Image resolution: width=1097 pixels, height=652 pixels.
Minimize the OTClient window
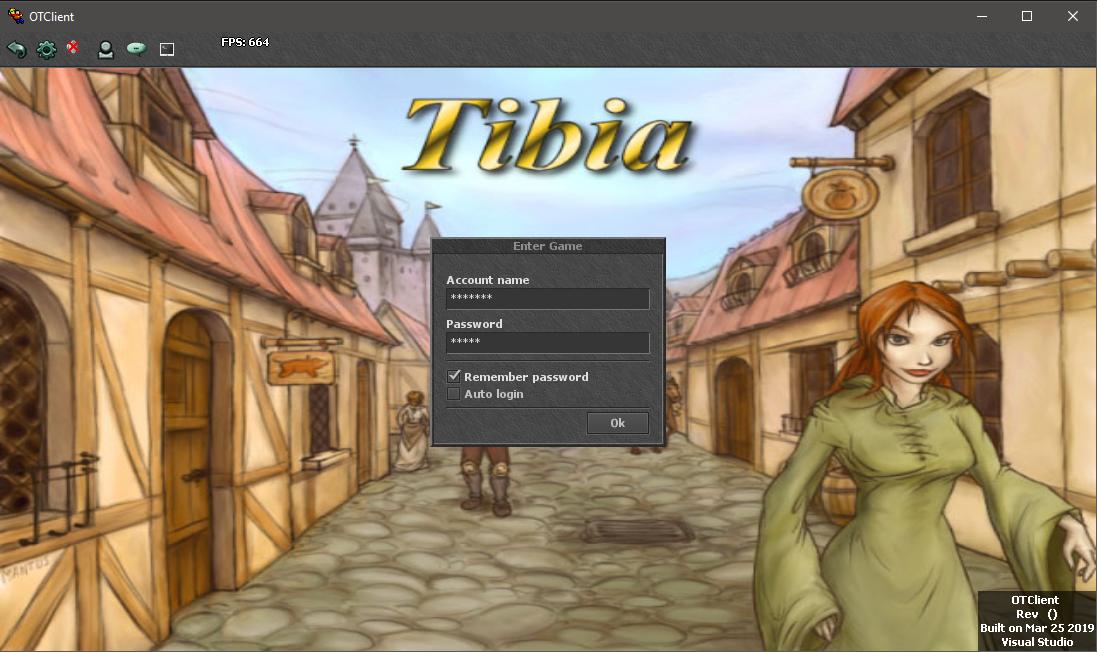982,16
